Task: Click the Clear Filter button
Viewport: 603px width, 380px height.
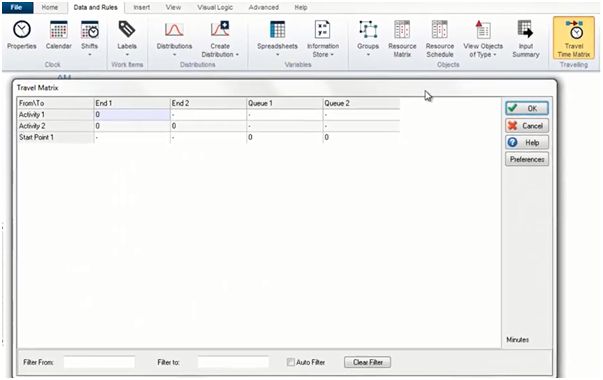Action: coord(368,362)
